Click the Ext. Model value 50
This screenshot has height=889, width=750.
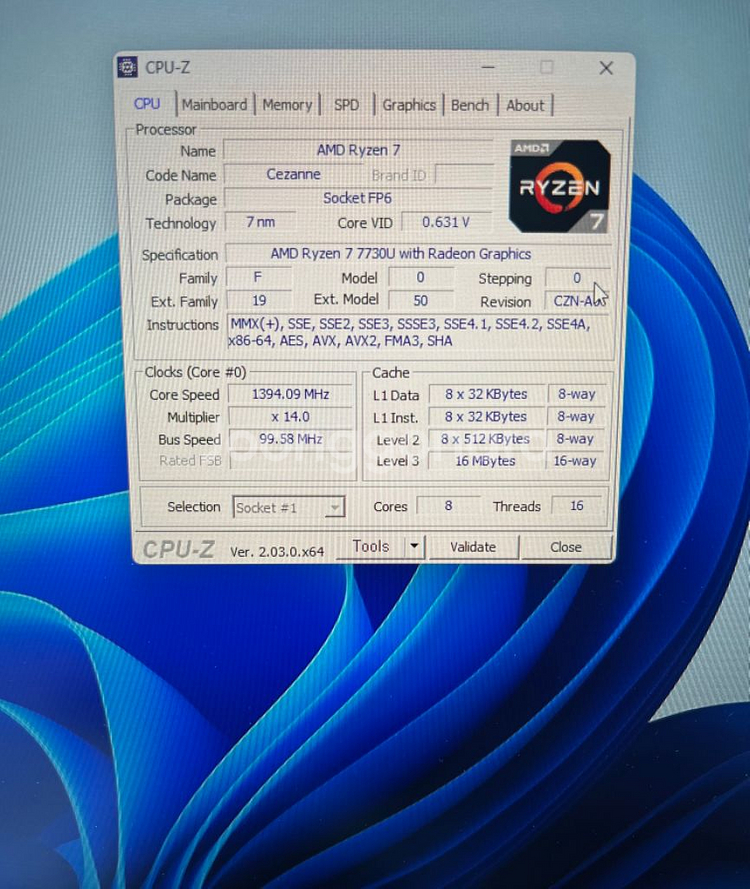(x=421, y=300)
